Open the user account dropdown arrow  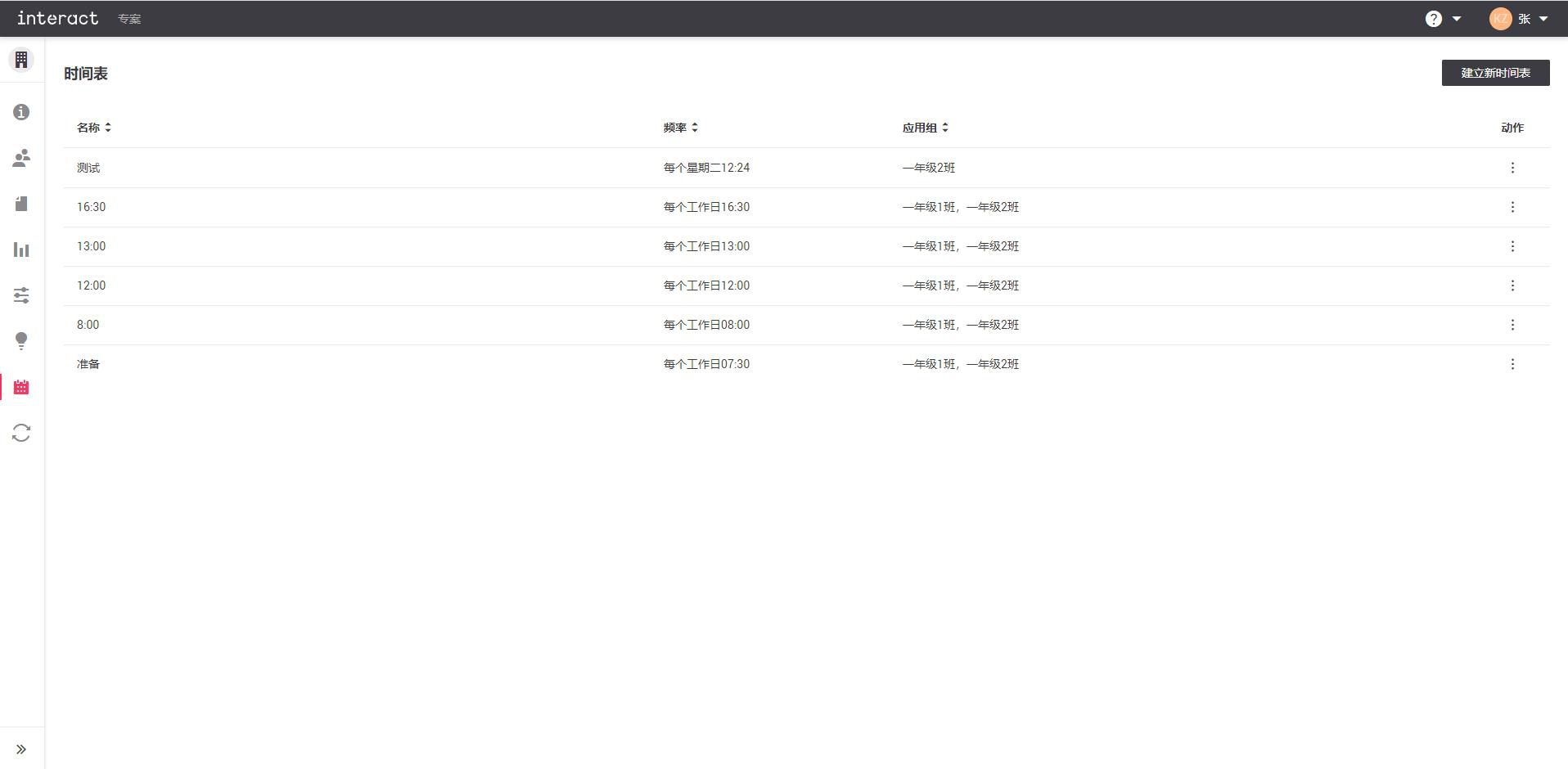pyautogui.click(x=1543, y=19)
